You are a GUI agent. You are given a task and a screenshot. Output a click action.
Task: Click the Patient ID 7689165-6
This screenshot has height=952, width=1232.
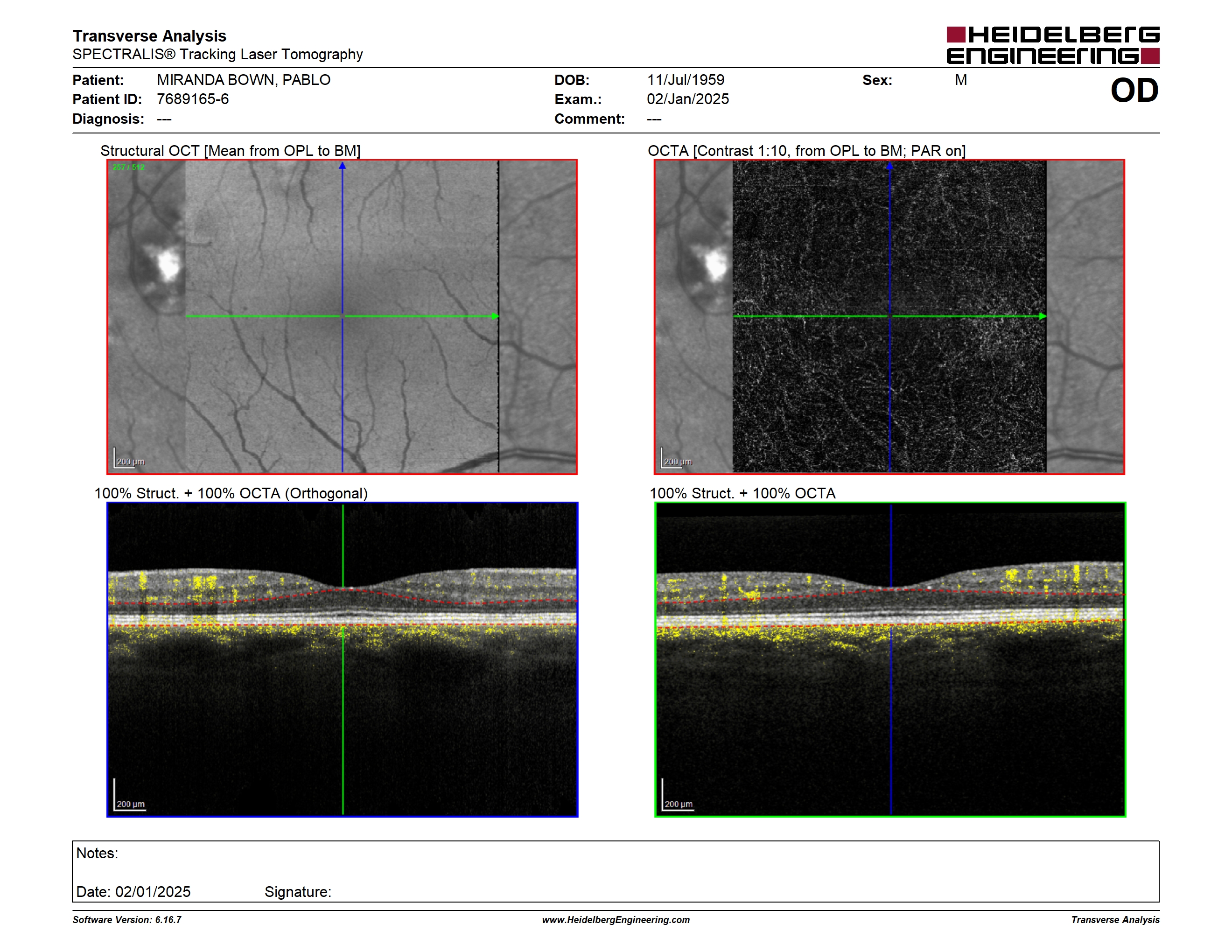[x=193, y=99]
